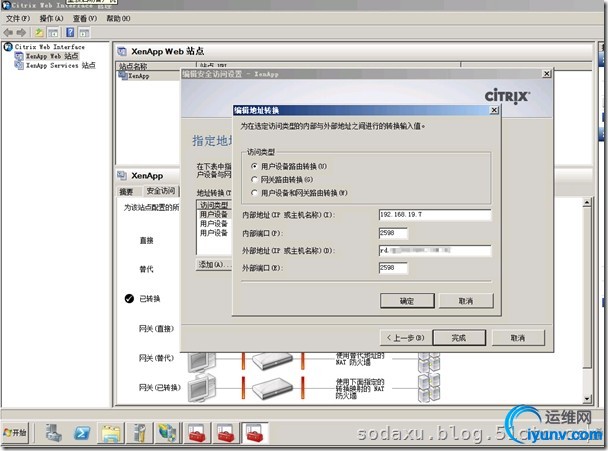This screenshot has width=608, height=451.
Task: Open the 开始 Start button
Action: [16, 432]
